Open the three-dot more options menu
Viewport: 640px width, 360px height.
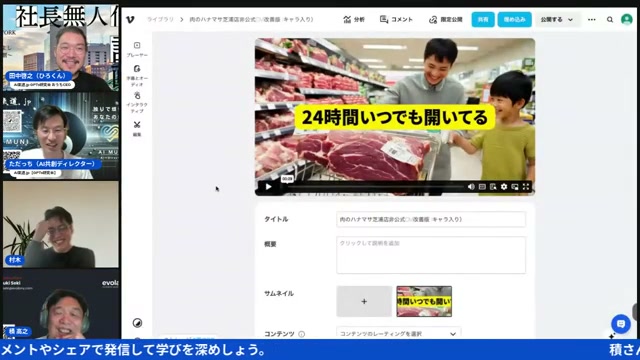(591, 19)
